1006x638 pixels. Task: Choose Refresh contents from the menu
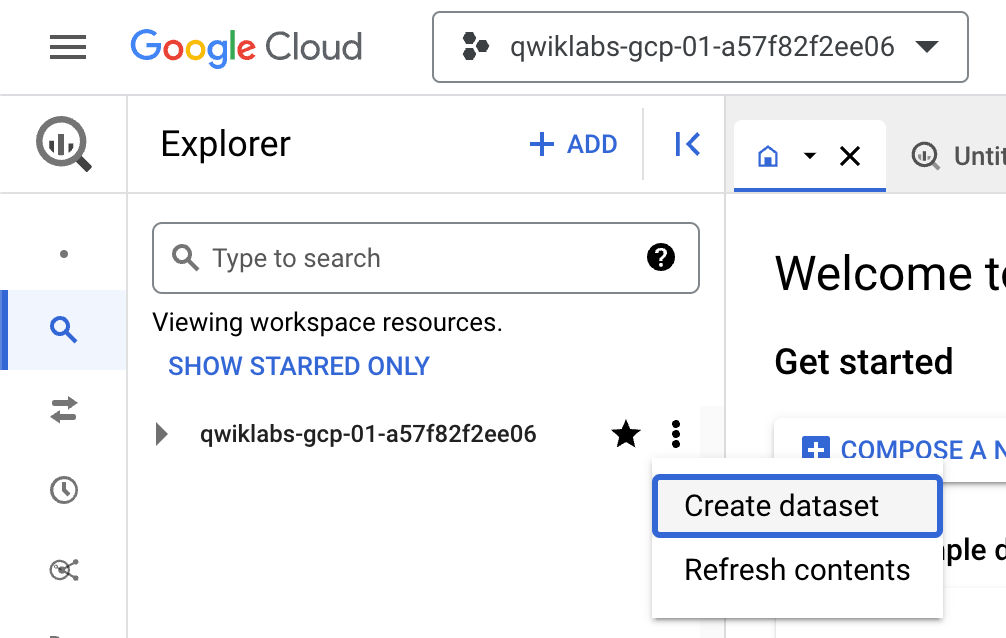click(797, 570)
